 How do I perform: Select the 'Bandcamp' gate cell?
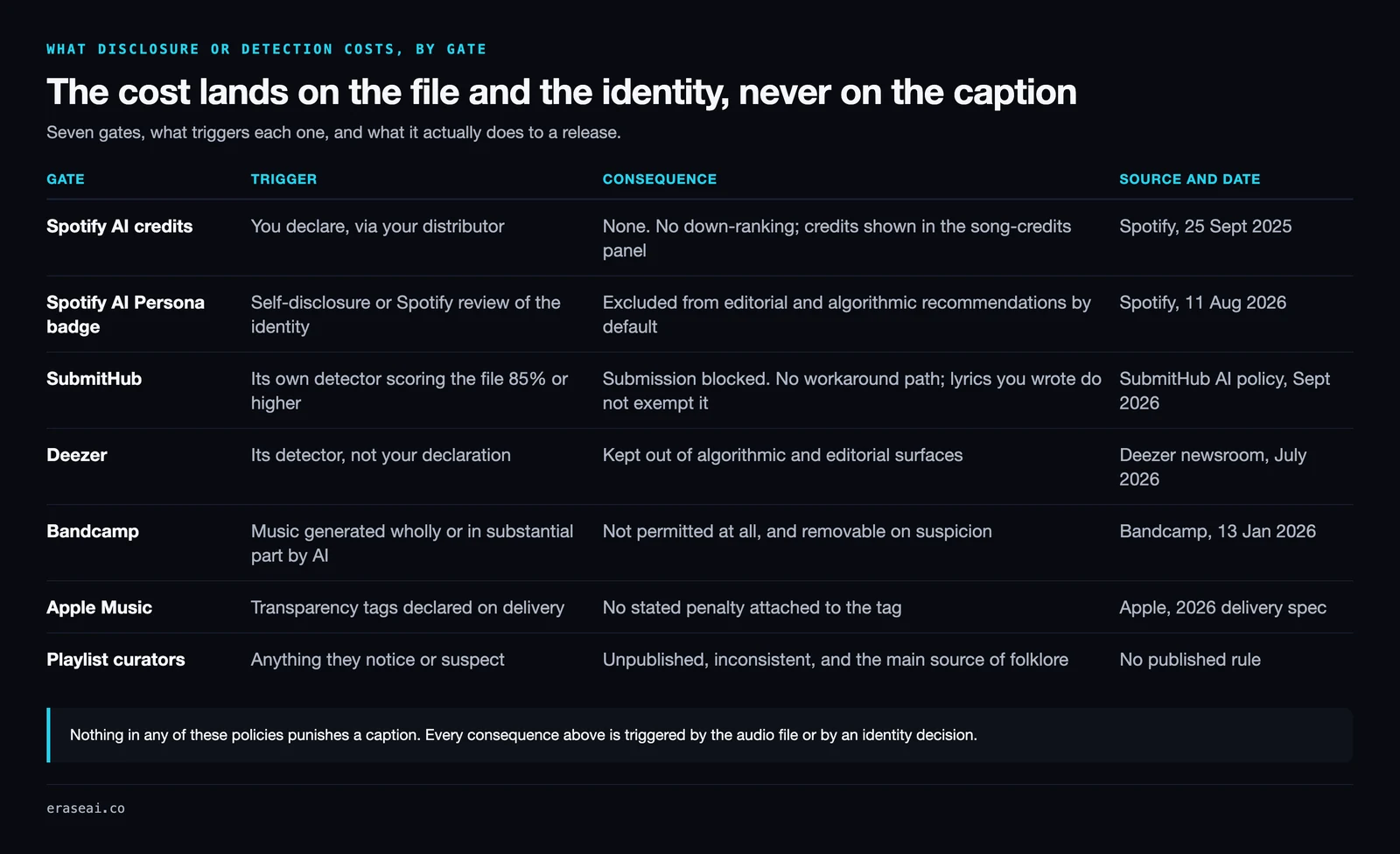pyautogui.click(x=93, y=531)
